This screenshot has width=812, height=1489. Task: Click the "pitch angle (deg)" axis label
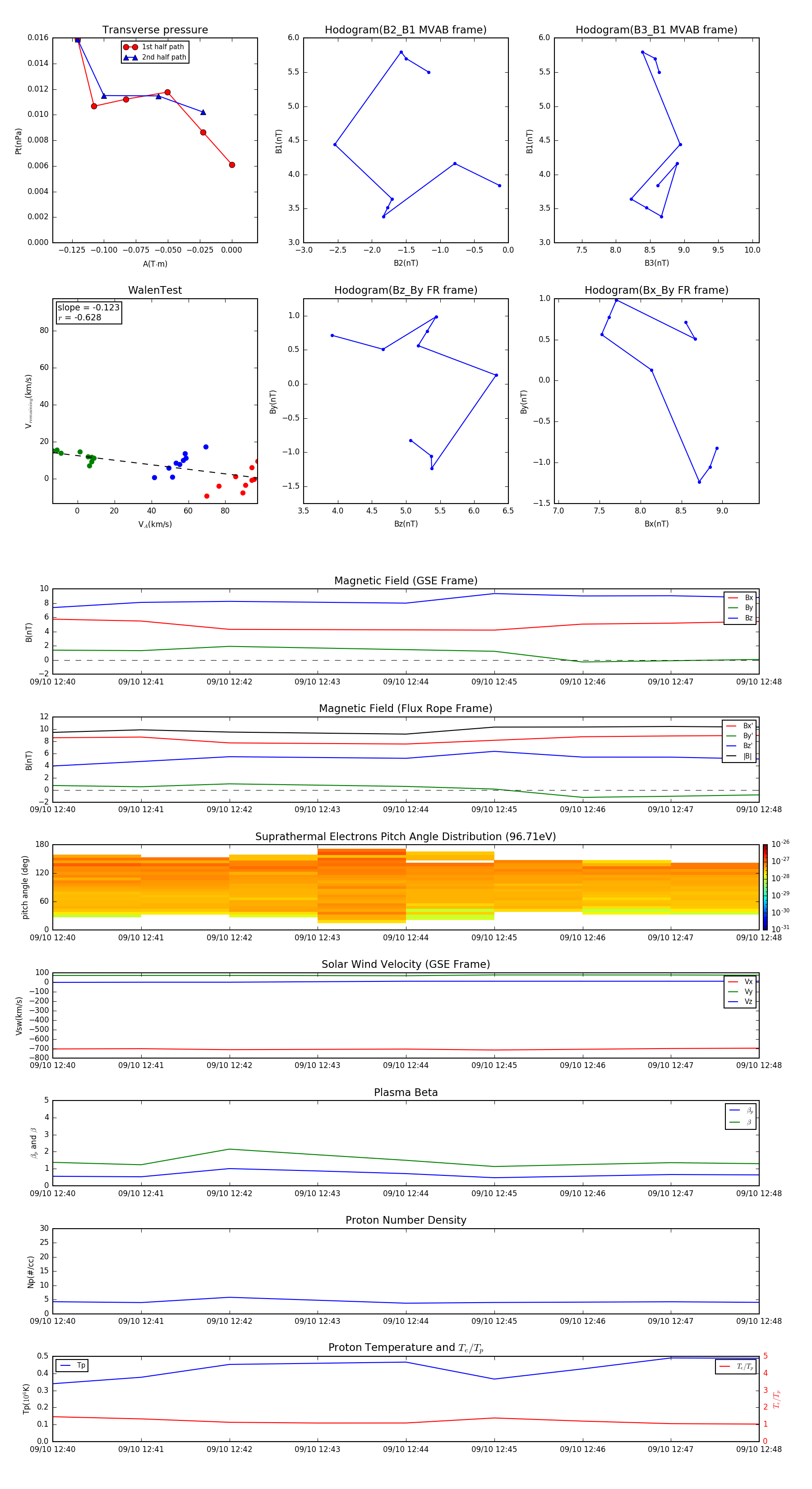(x=25, y=887)
